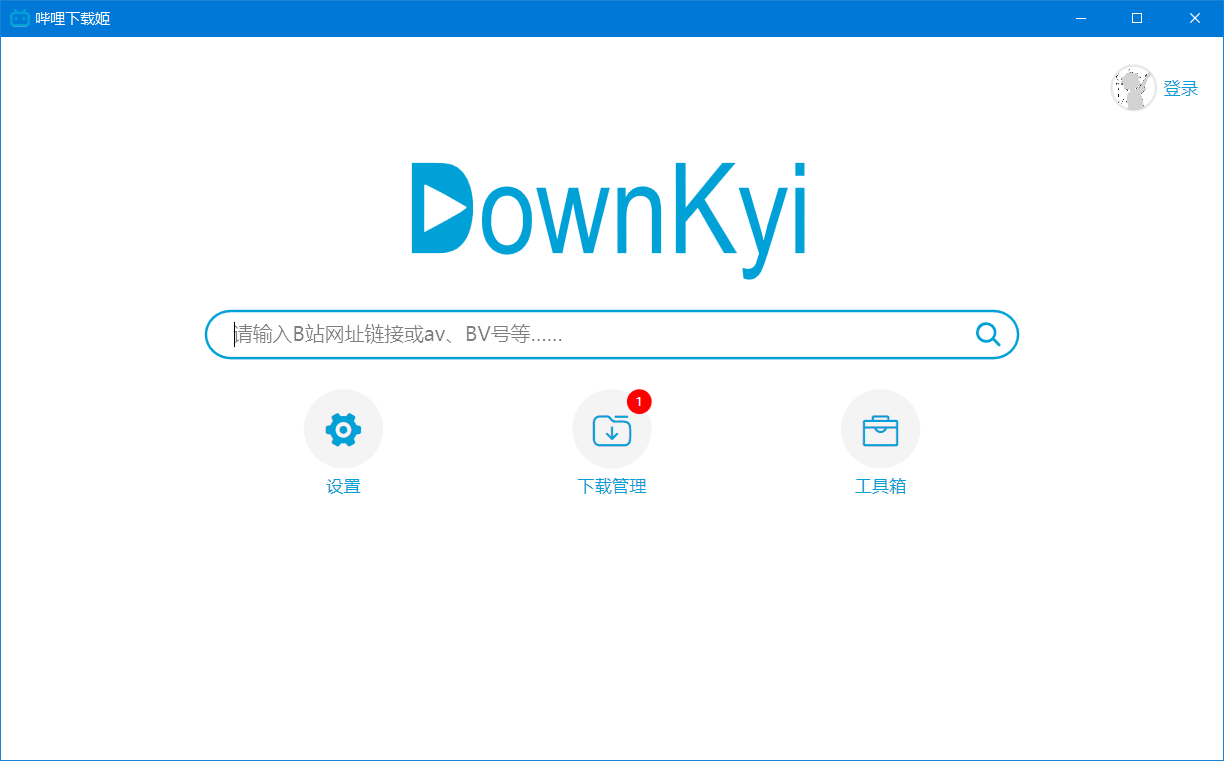The image size is (1224, 761).
Task: Maximize the DownKyi window
Action: point(1136,18)
